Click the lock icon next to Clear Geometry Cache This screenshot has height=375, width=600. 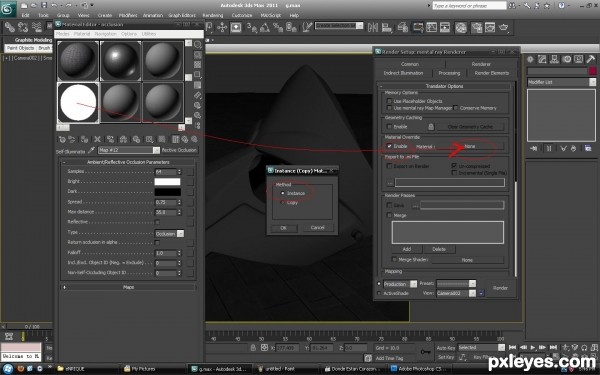click(431, 126)
